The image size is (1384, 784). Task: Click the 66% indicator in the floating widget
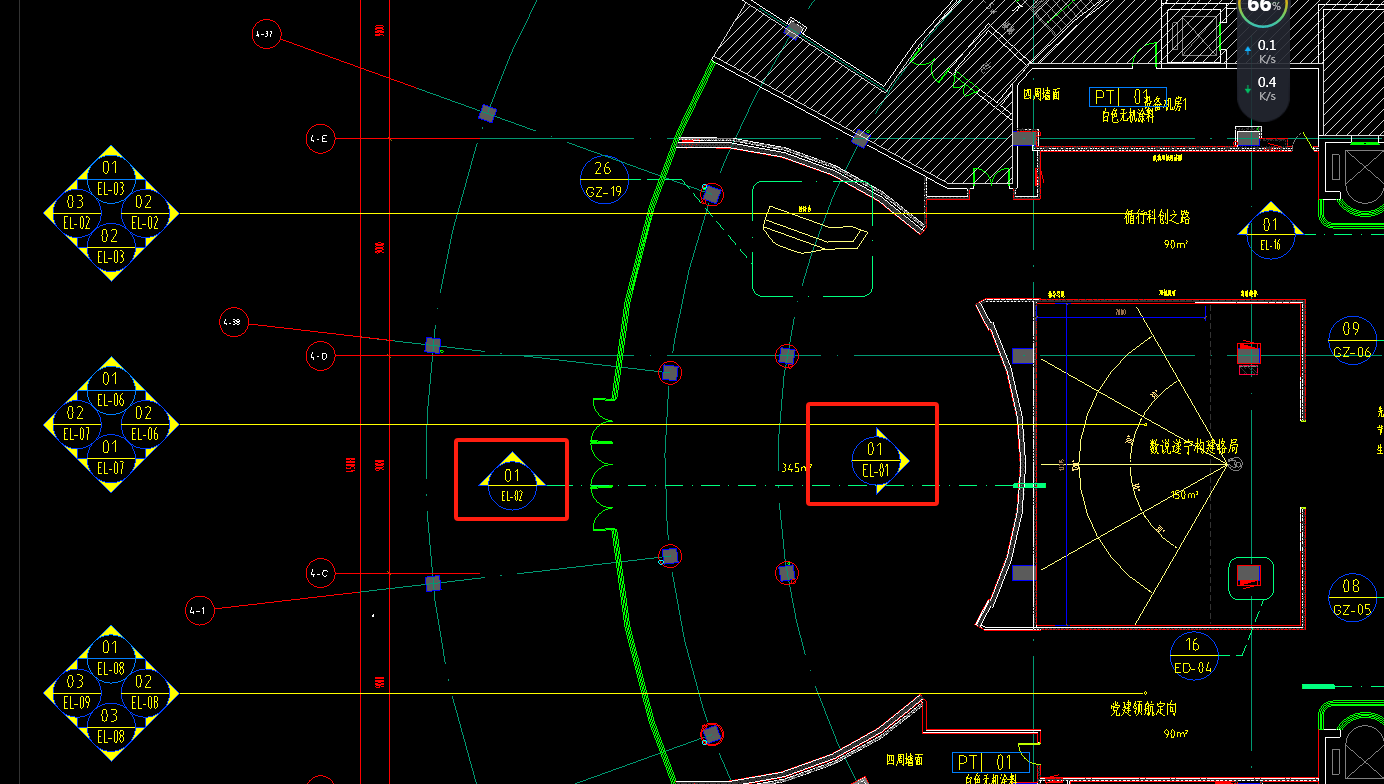pyautogui.click(x=1263, y=7)
